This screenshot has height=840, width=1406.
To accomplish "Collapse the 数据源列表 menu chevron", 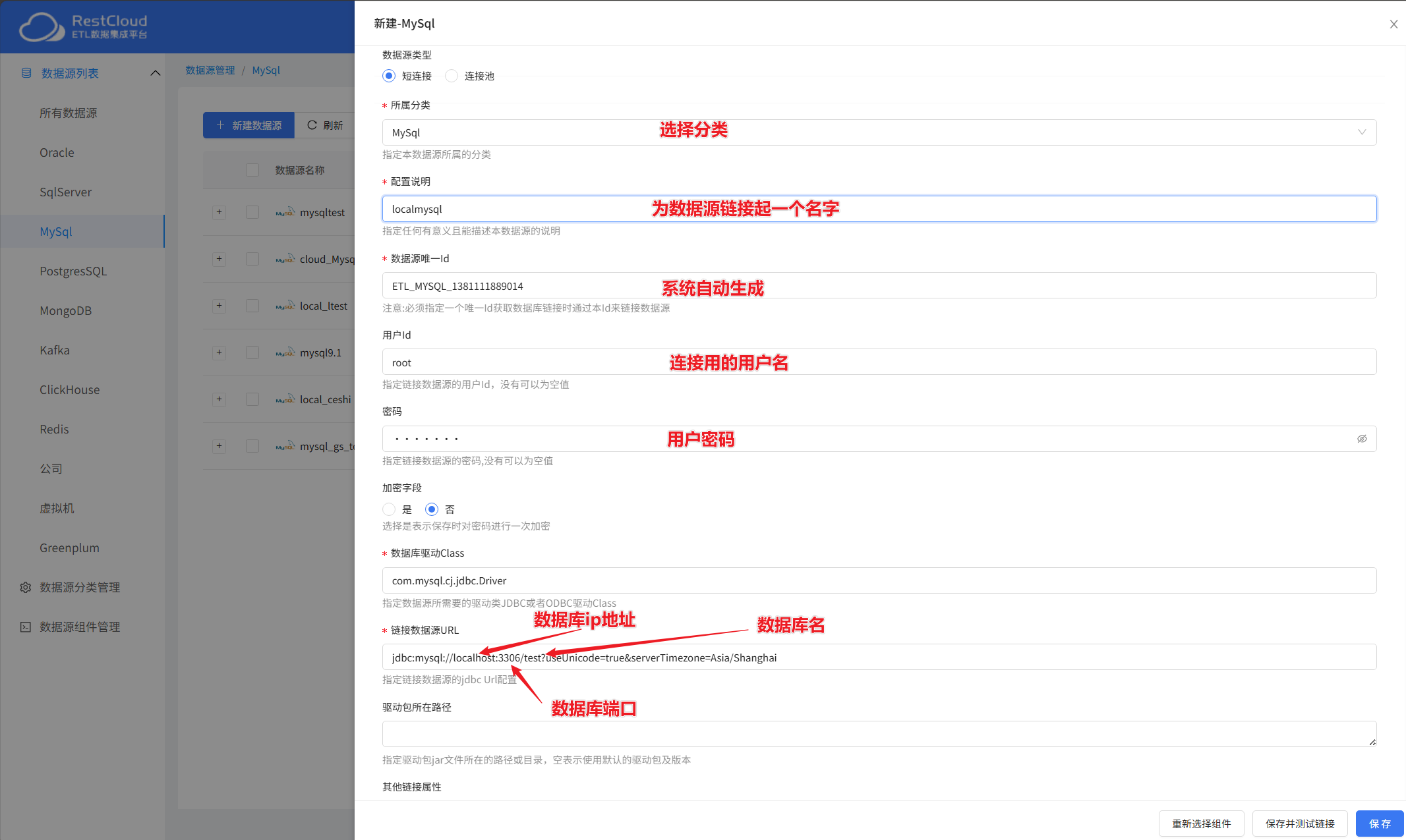I will pos(156,73).
